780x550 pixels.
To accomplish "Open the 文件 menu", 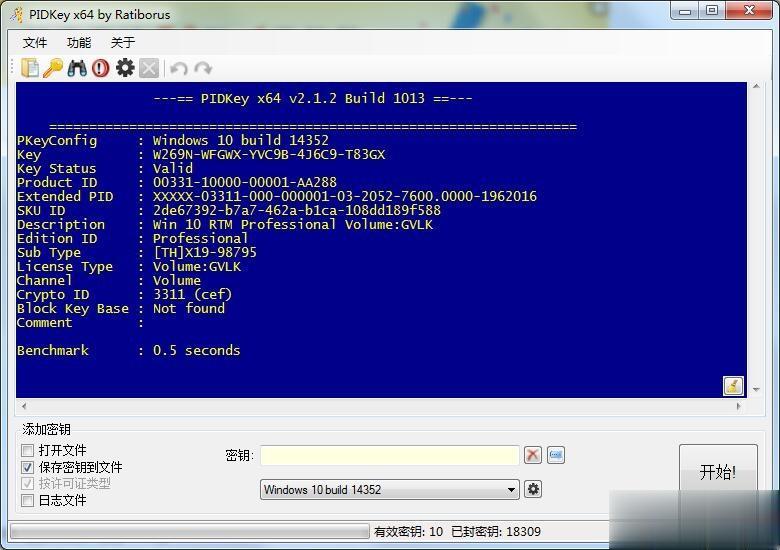I will 35,43.
